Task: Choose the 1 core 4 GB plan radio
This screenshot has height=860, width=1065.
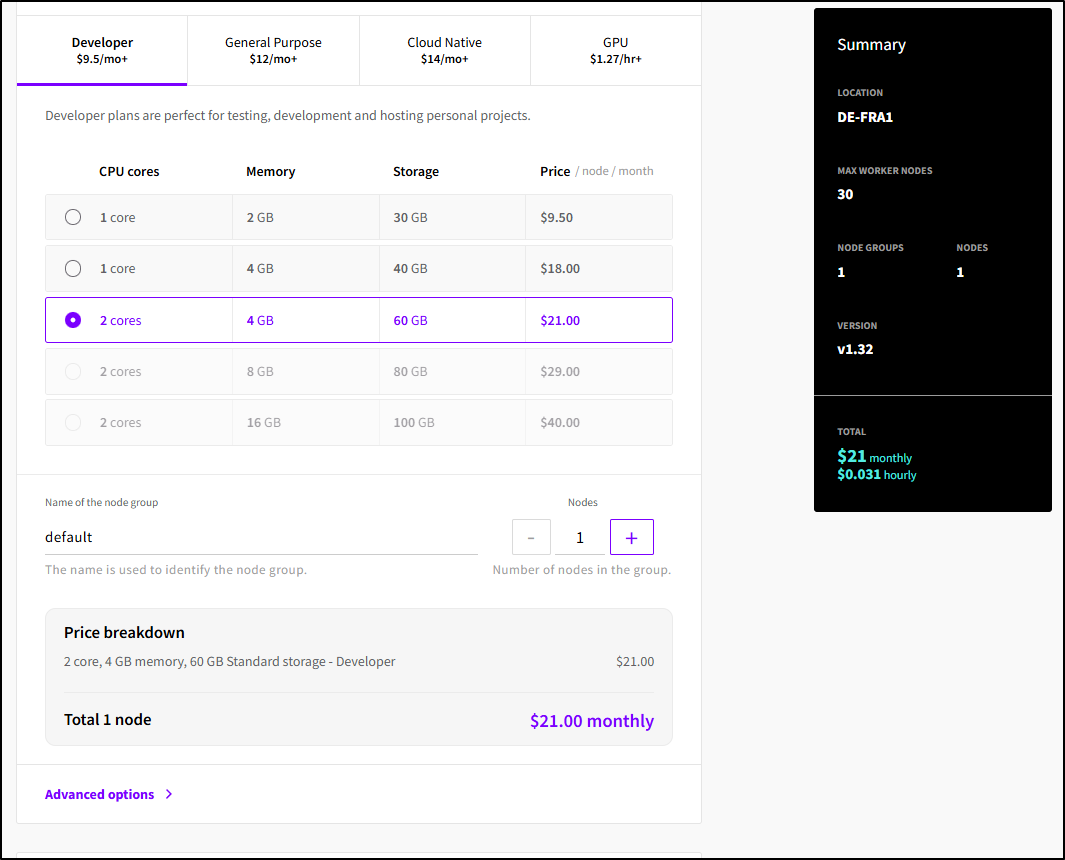Action: click(x=73, y=268)
